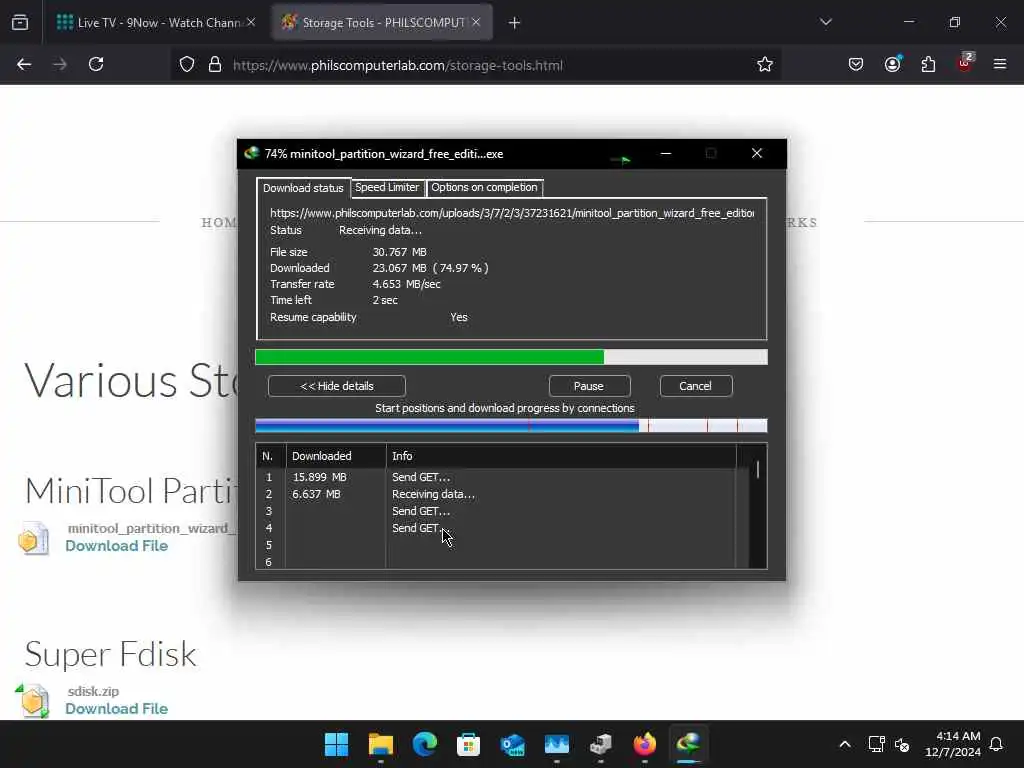The width and height of the screenshot is (1024, 768).
Task: Open the Windows Start menu
Action: point(337,744)
